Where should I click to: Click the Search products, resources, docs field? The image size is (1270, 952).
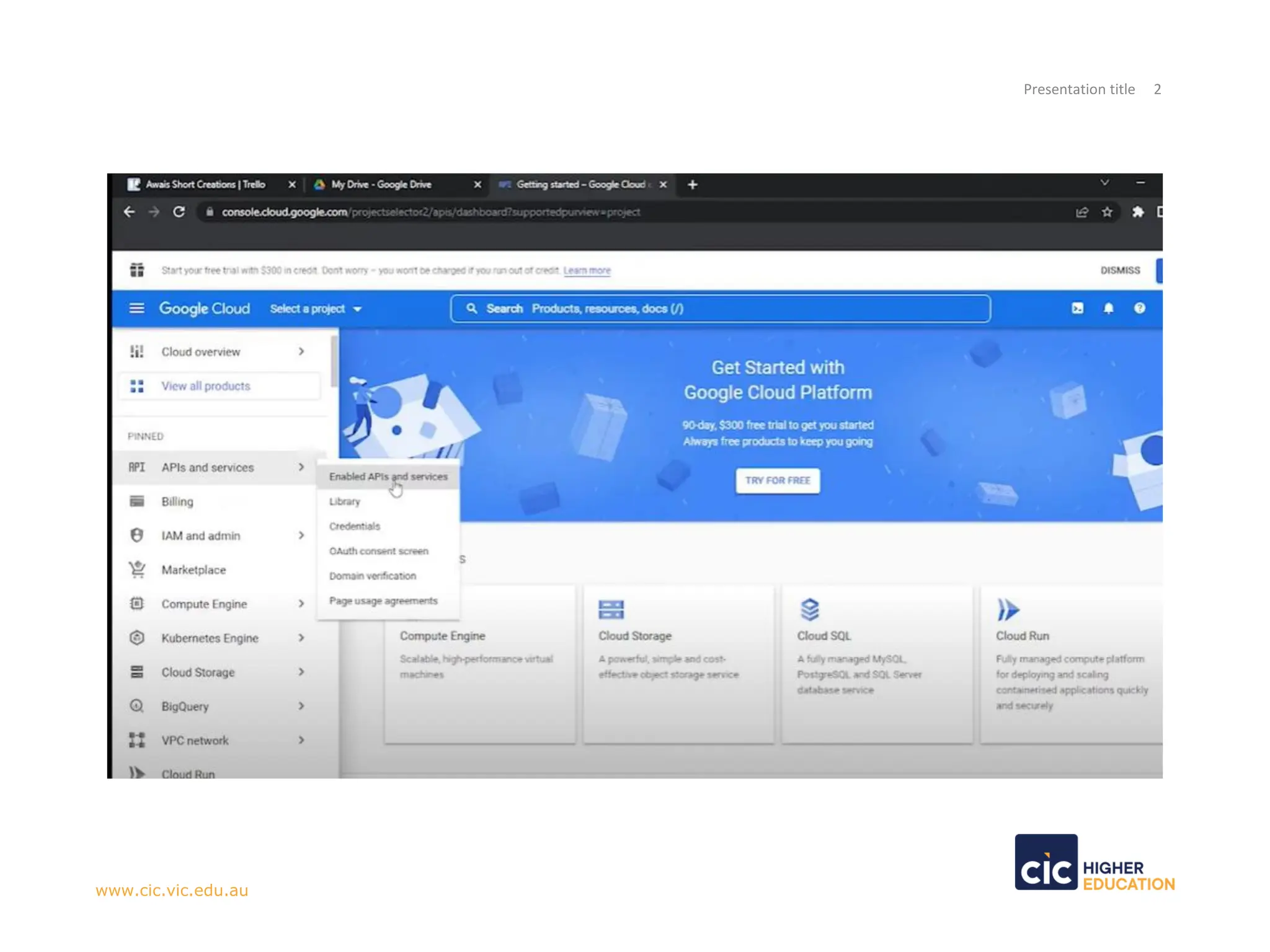point(719,309)
